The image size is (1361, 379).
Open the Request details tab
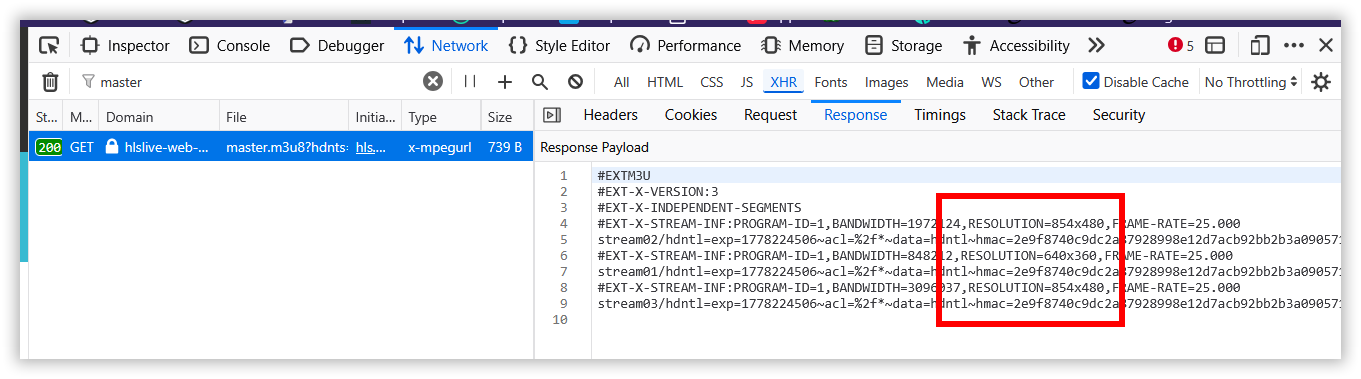coord(770,115)
